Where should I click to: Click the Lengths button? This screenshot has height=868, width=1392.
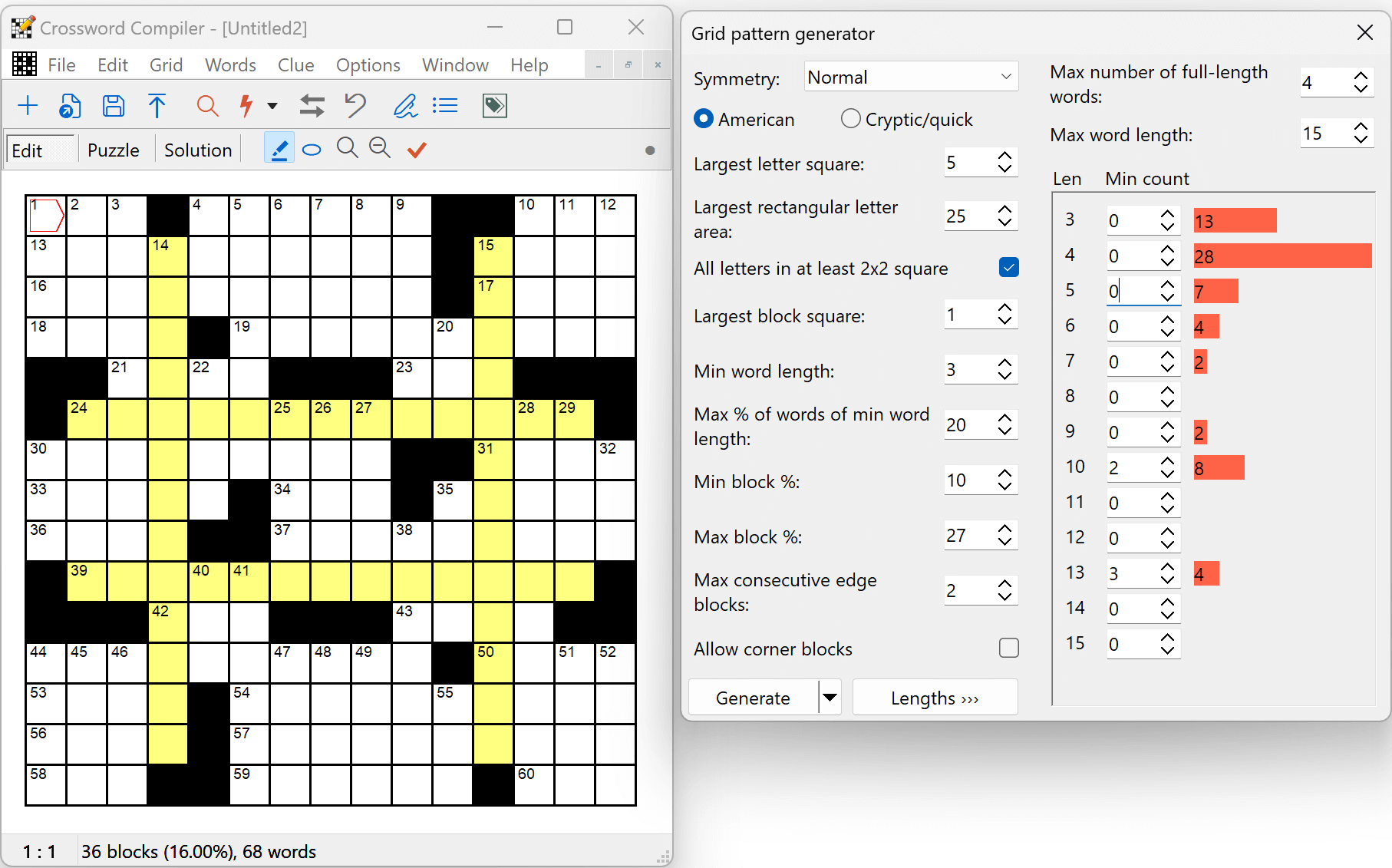point(934,698)
